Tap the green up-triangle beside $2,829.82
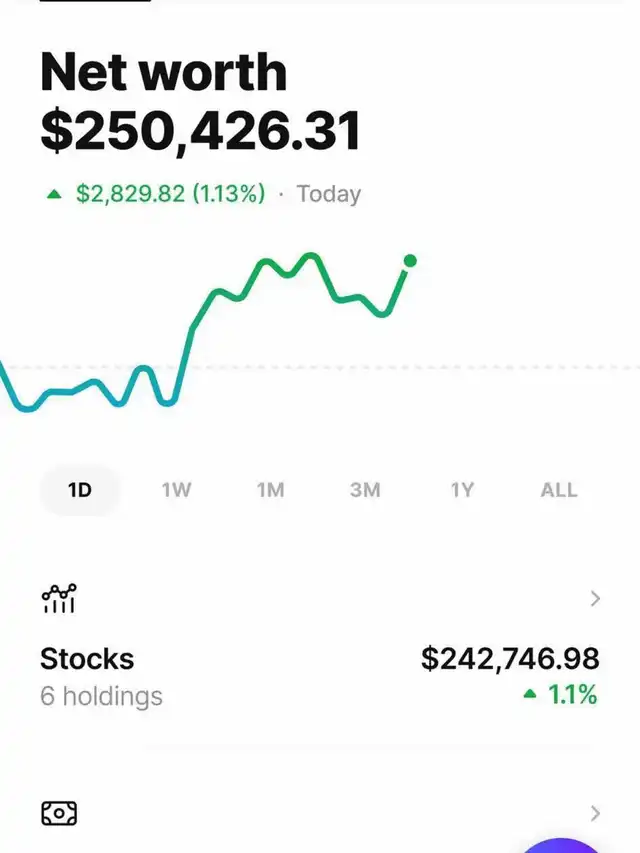 click(x=54, y=194)
